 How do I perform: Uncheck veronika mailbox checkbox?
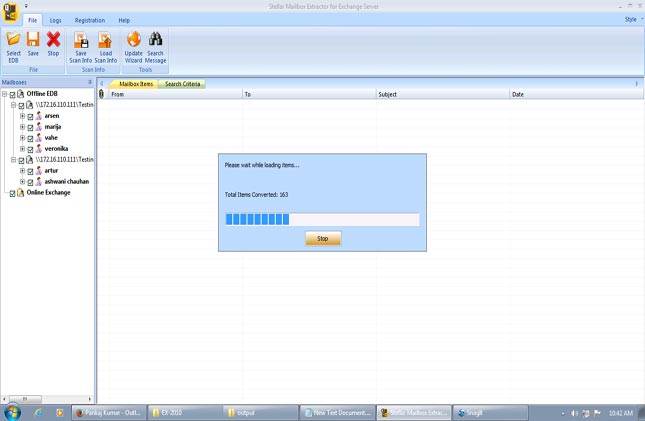click(x=30, y=149)
